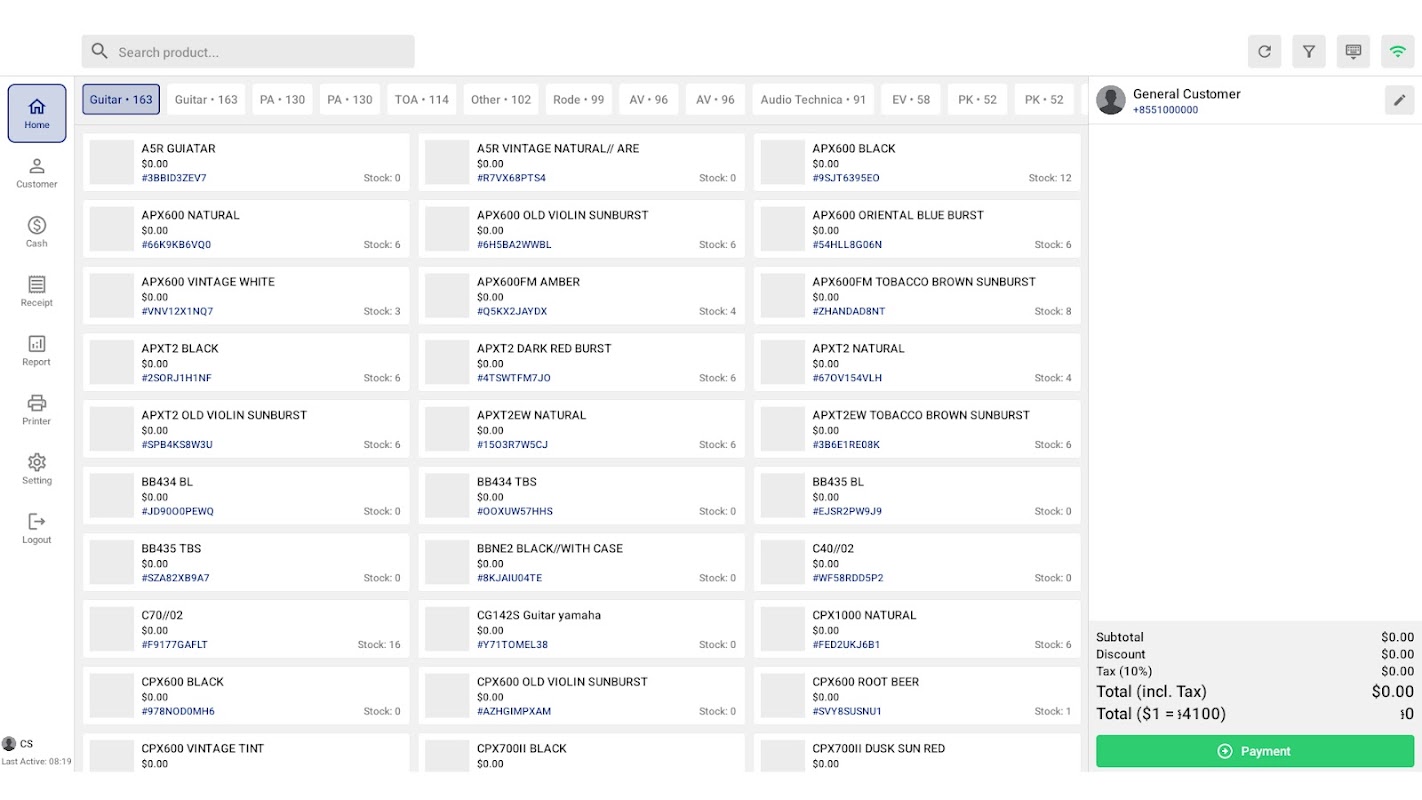Click product code #SZA82XB9A7

pos(175,578)
